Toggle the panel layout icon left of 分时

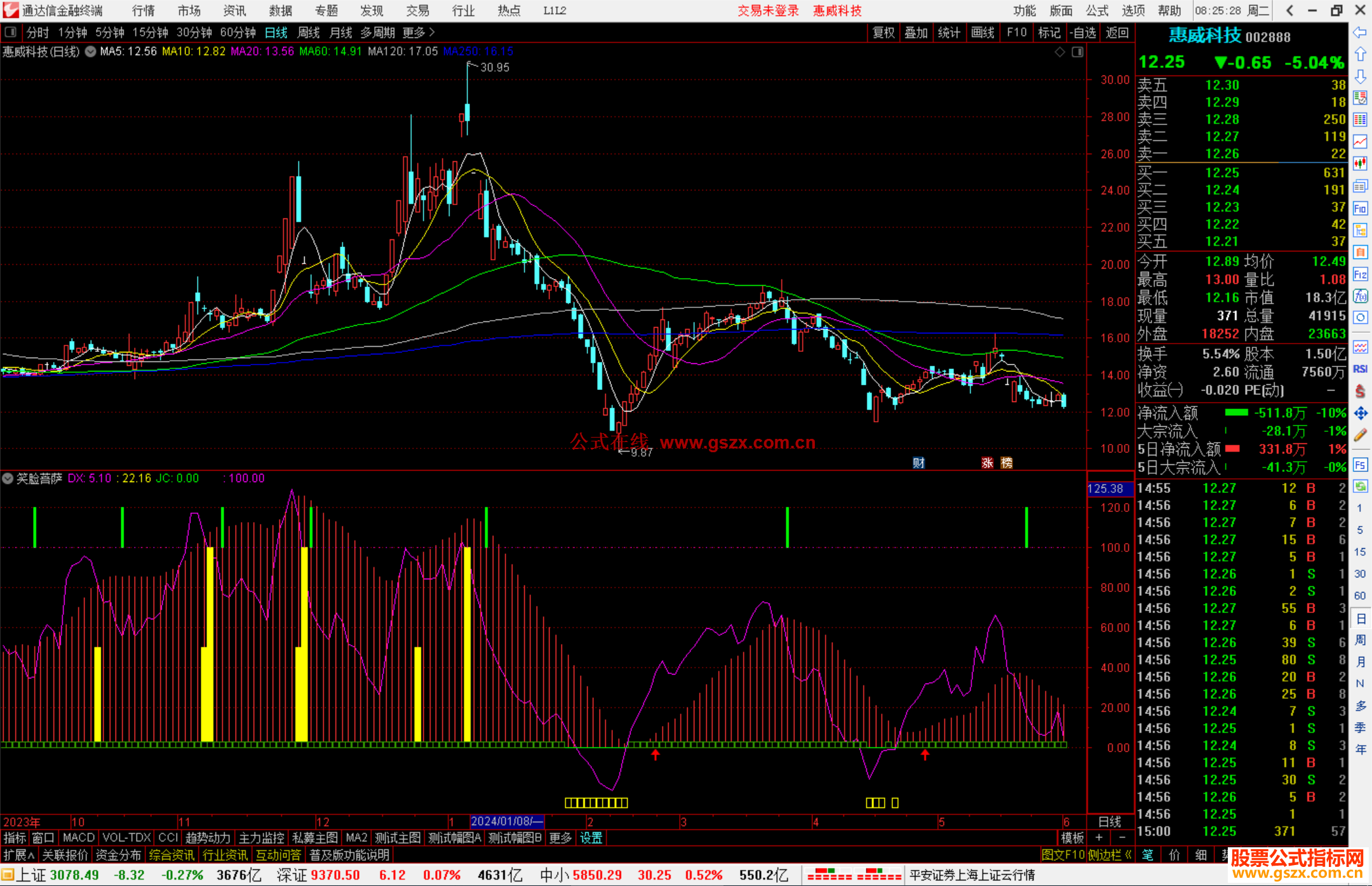pos(11,32)
